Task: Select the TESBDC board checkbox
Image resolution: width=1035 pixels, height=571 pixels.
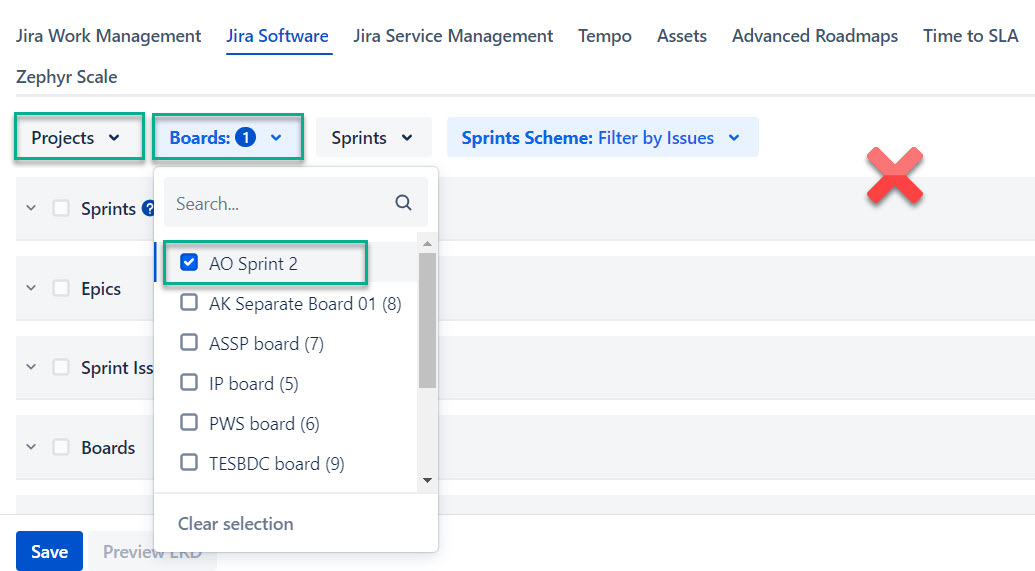Action: coord(189,463)
